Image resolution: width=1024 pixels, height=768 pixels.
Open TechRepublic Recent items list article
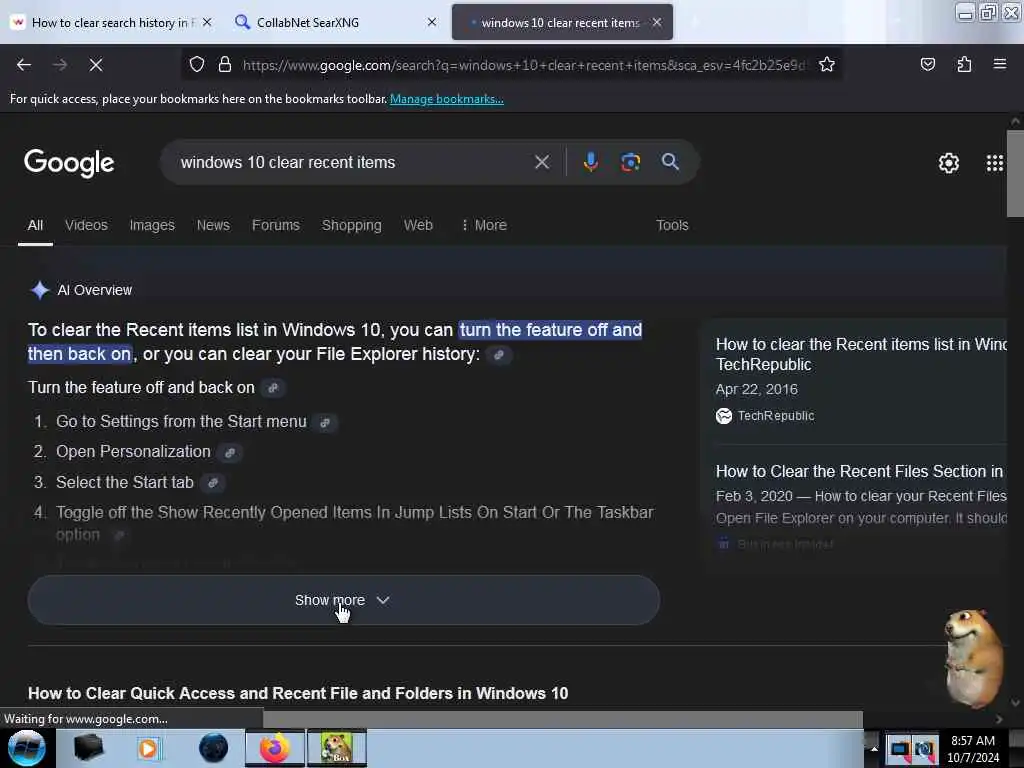click(861, 354)
